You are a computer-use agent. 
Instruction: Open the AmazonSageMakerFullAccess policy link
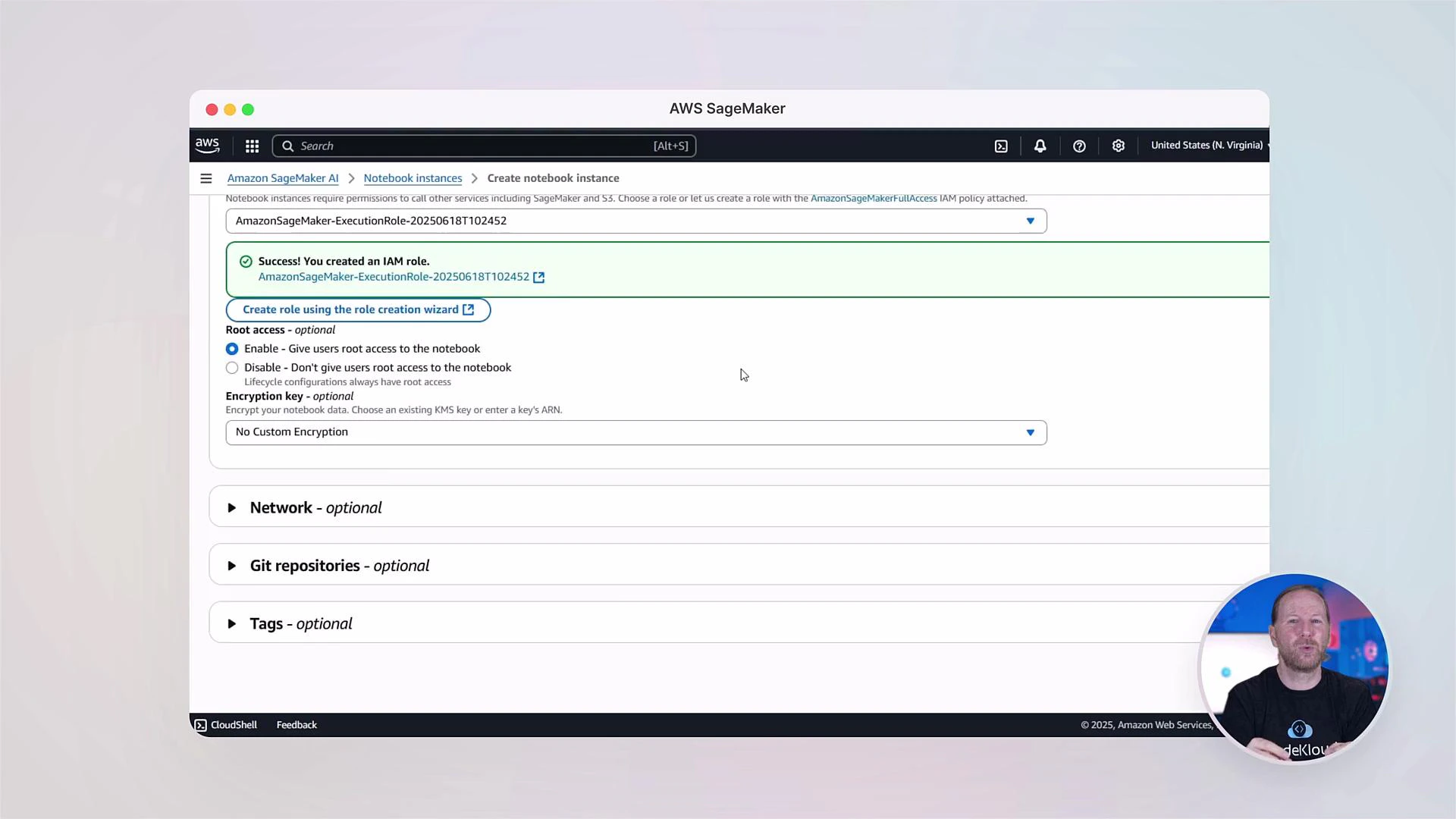click(x=873, y=198)
